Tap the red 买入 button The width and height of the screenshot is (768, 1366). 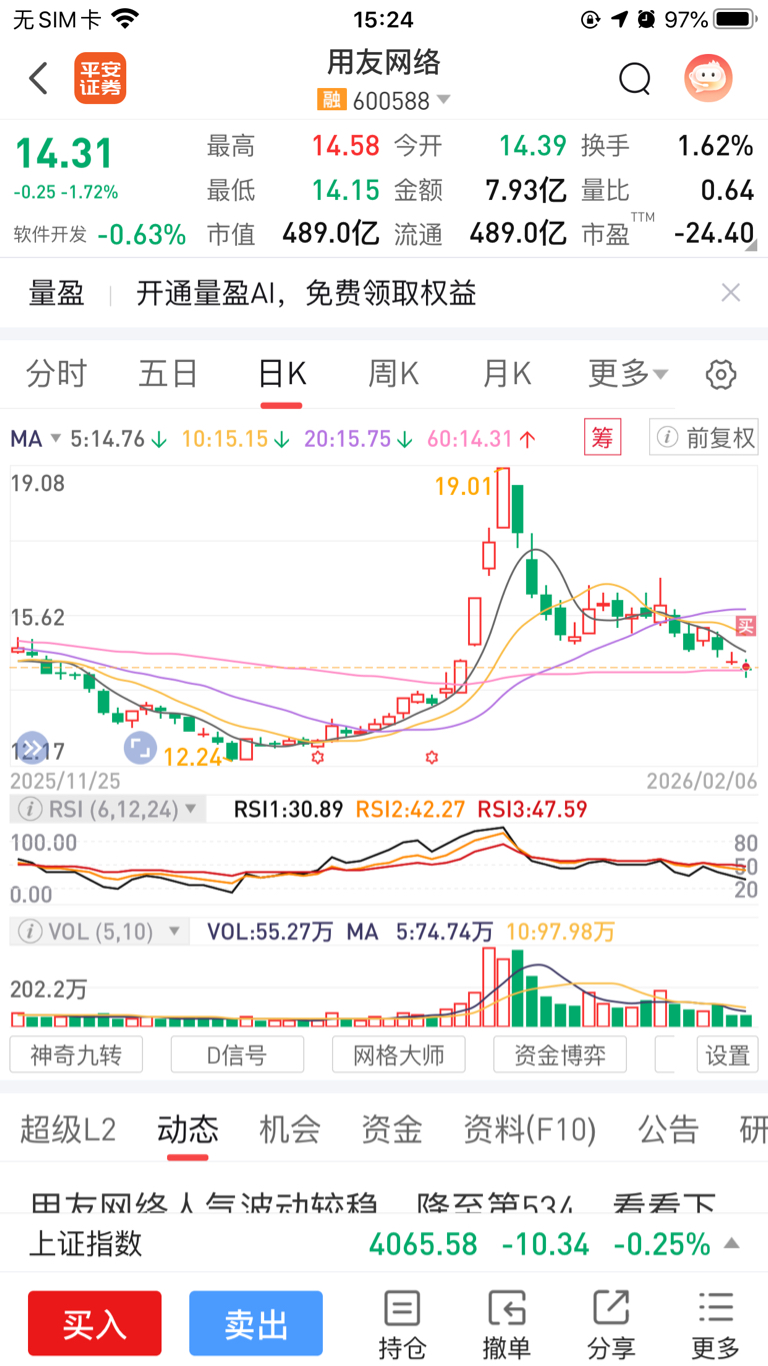(95, 1323)
